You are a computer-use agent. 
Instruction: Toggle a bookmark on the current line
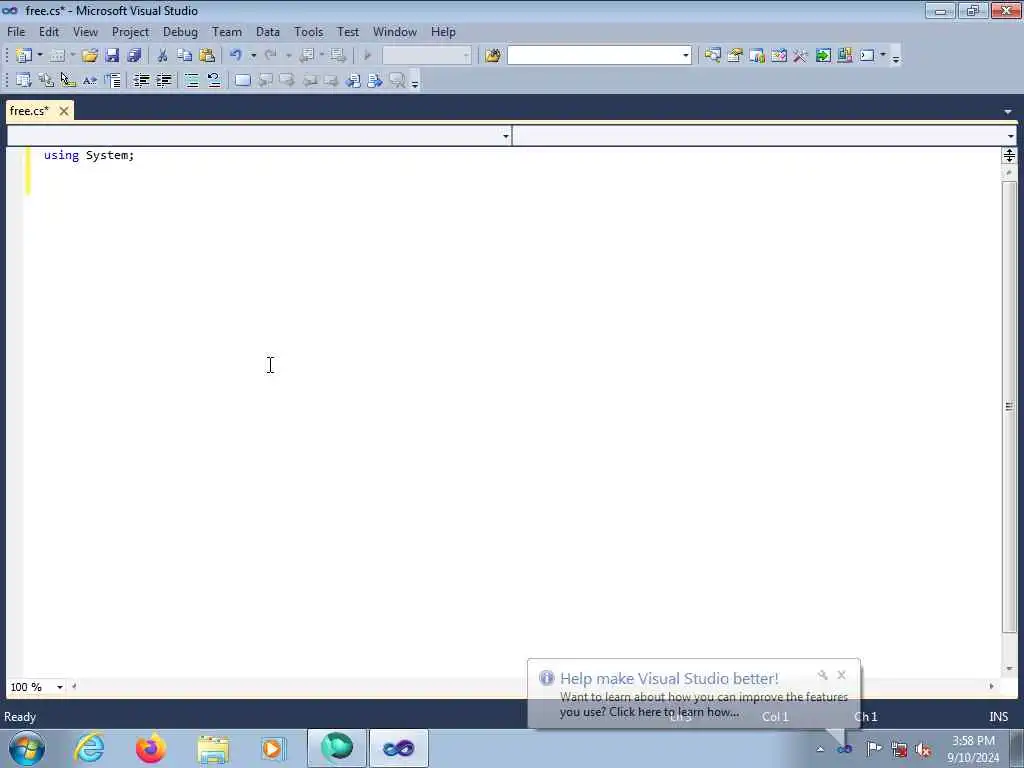(242, 80)
